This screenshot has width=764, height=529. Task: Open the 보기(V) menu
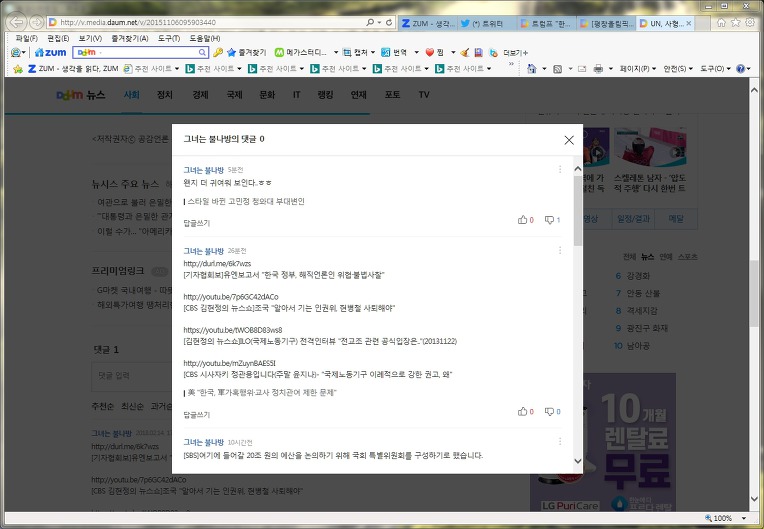[x=90, y=38]
